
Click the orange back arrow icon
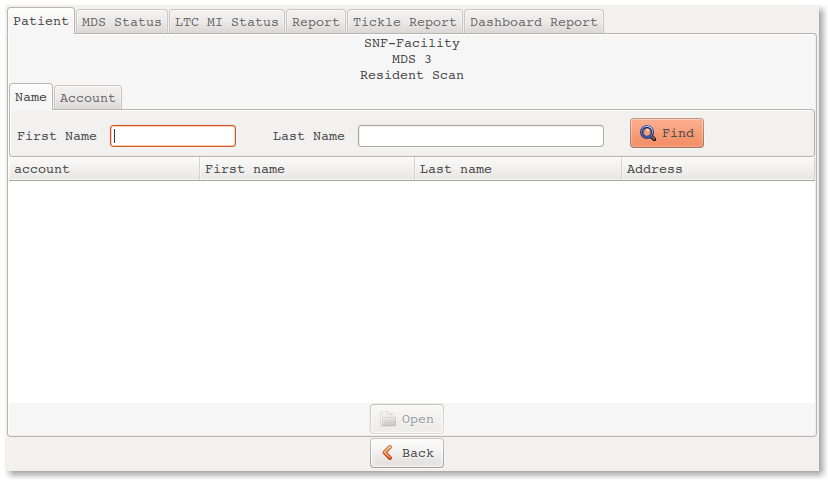click(x=388, y=453)
